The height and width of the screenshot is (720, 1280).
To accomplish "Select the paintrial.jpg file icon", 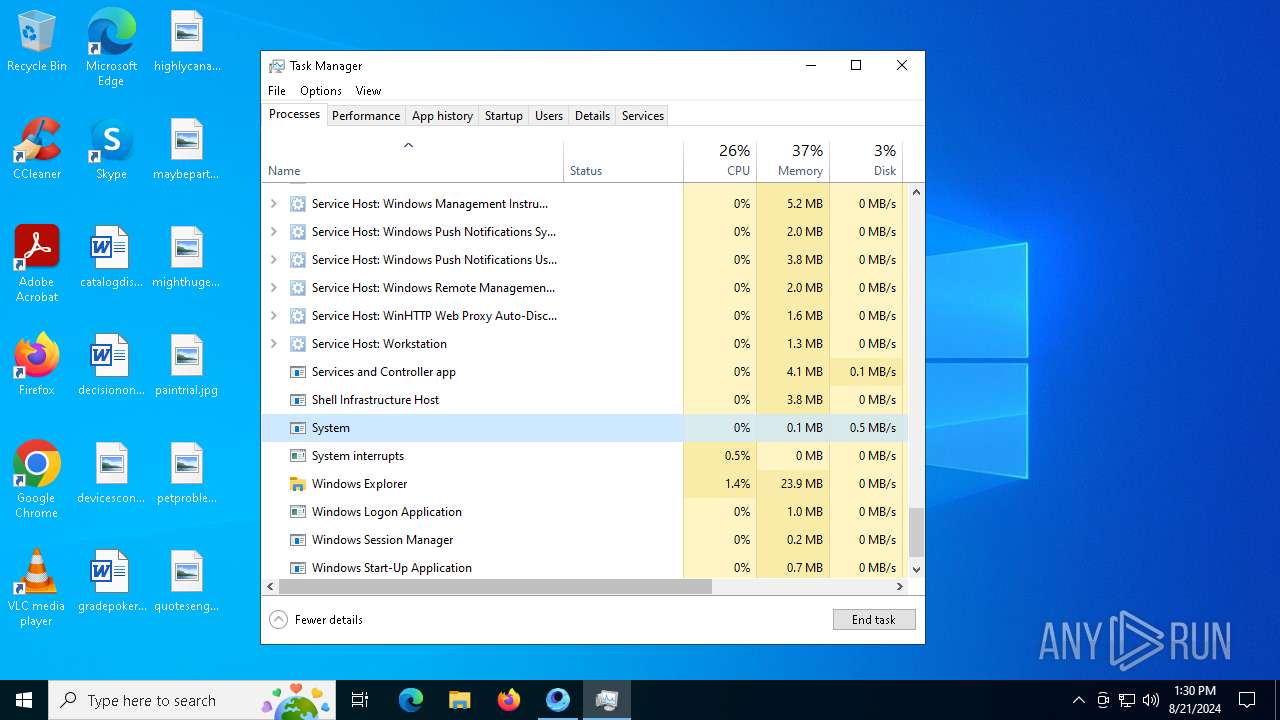I will click(187, 365).
